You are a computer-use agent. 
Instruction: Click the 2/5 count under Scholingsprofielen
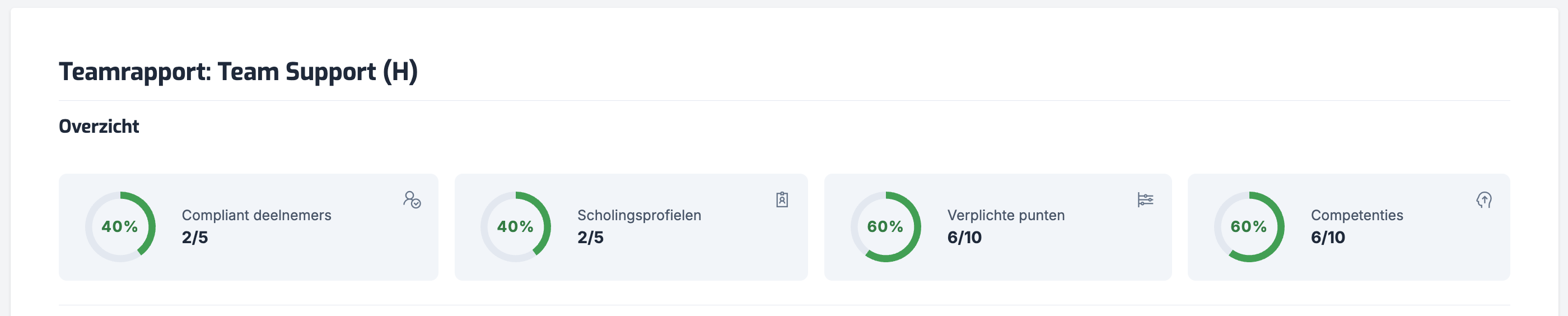(590, 238)
